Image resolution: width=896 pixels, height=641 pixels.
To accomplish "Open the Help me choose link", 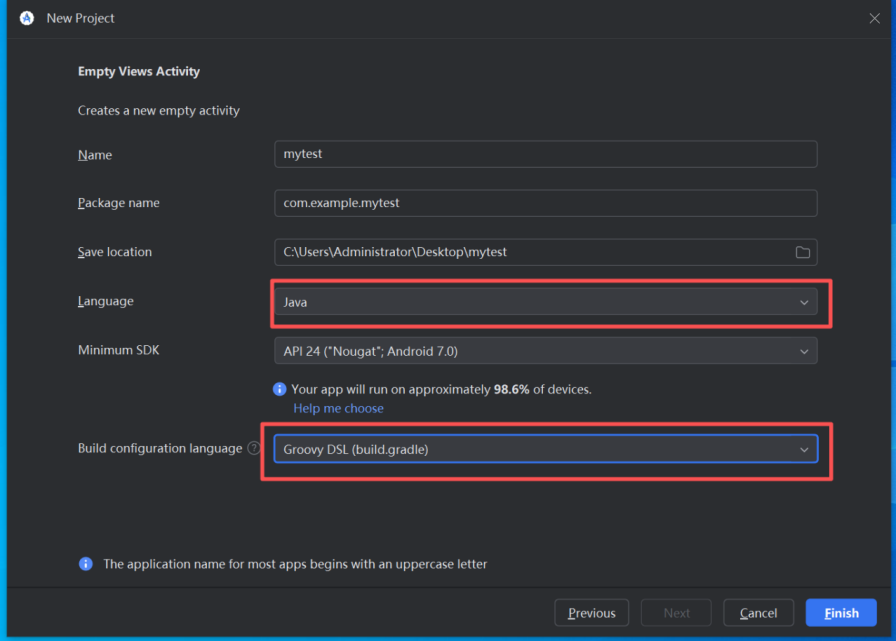I will [338, 408].
